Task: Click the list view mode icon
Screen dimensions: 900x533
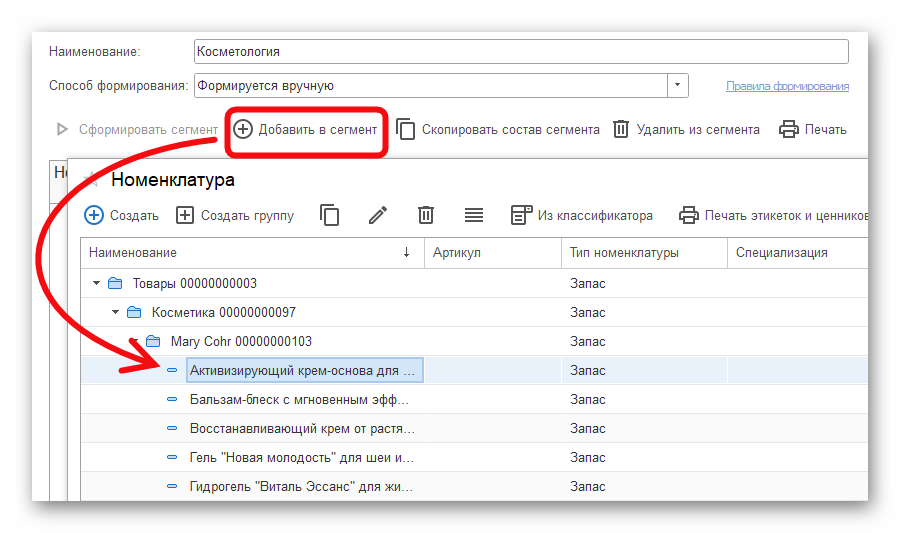Action: tap(474, 216)
